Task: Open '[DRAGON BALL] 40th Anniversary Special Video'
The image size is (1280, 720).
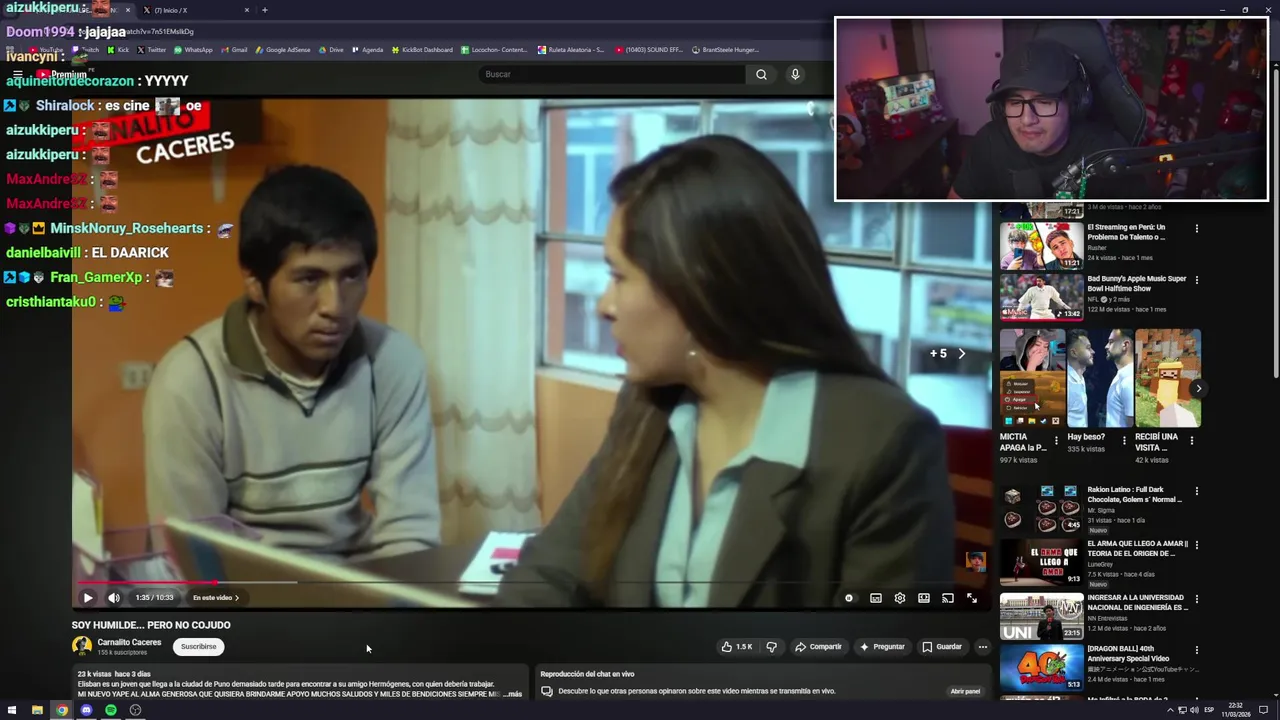Action: click(x=1041, y=669)
